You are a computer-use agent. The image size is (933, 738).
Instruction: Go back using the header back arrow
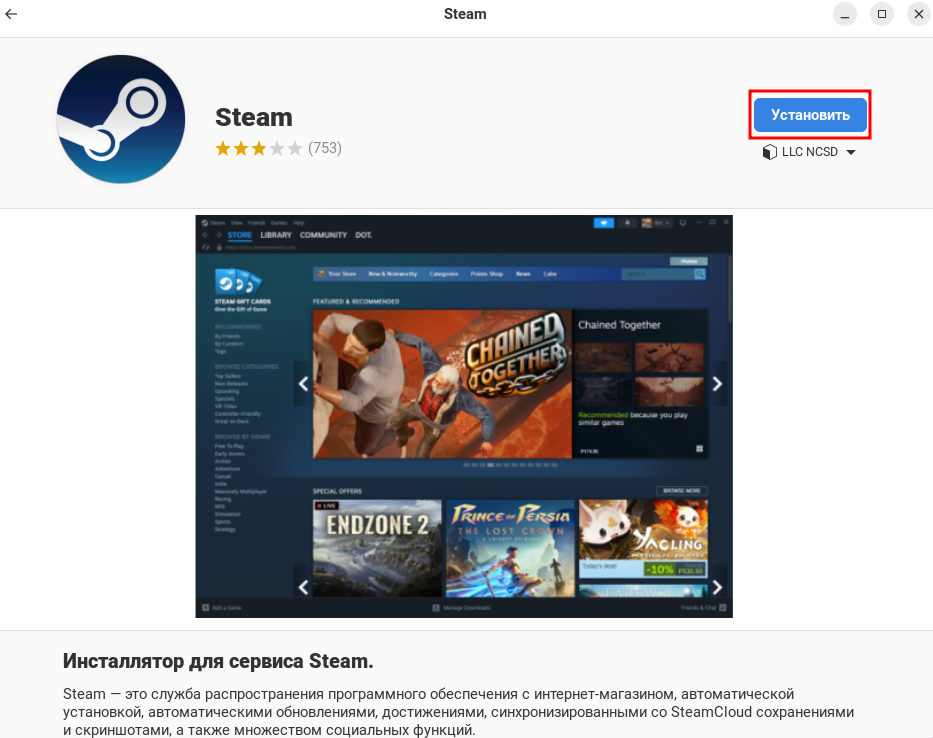pyautogui.click(x=12, y=14)
